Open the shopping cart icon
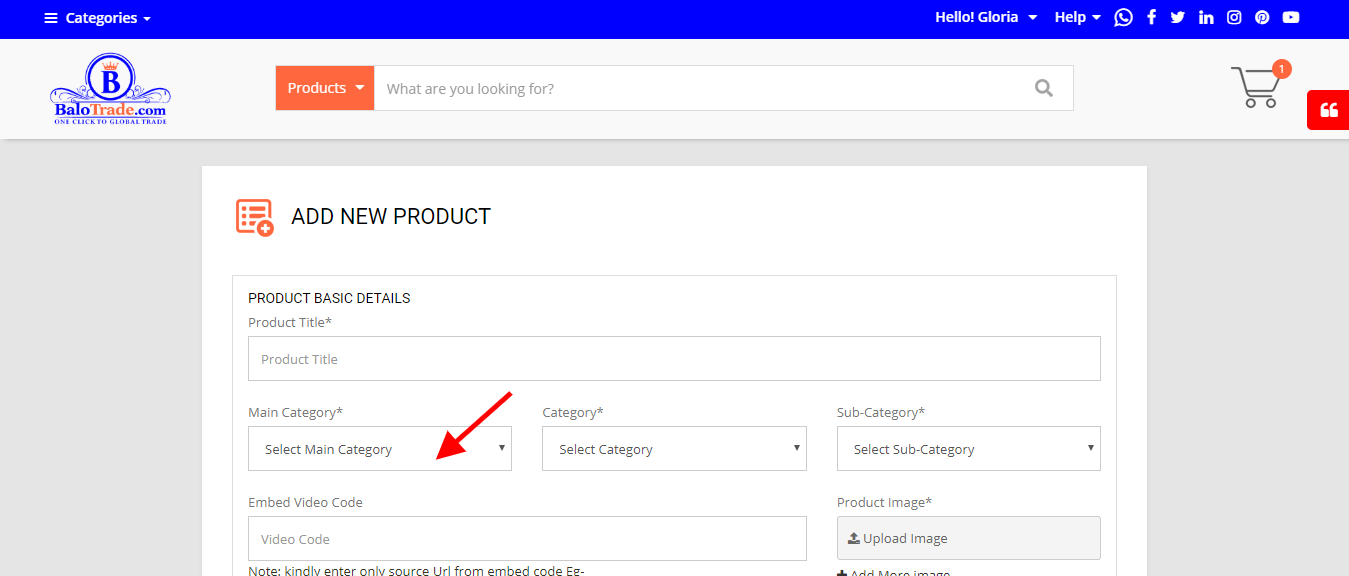 1256,88
